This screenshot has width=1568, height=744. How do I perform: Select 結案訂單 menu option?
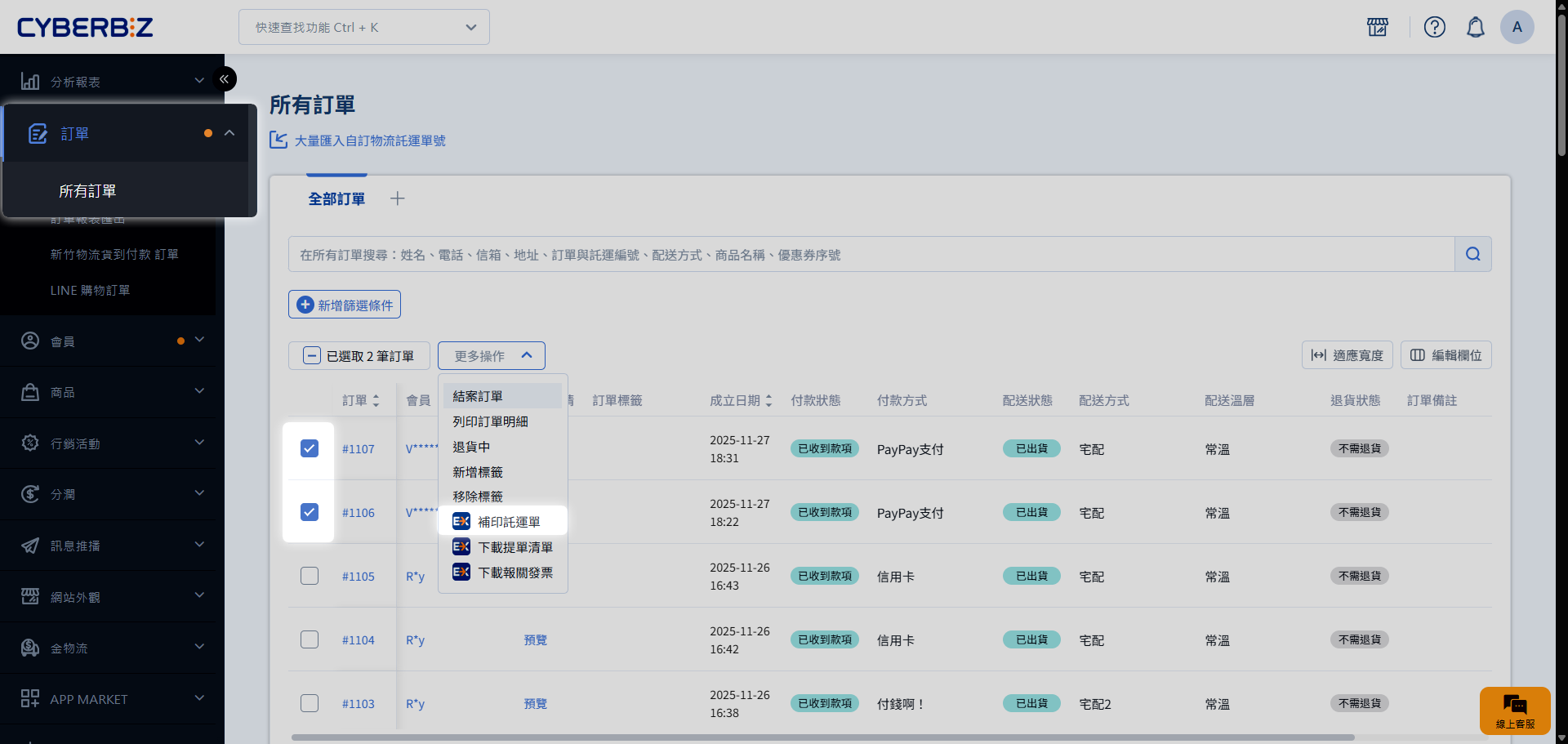(x=478, y=396)
